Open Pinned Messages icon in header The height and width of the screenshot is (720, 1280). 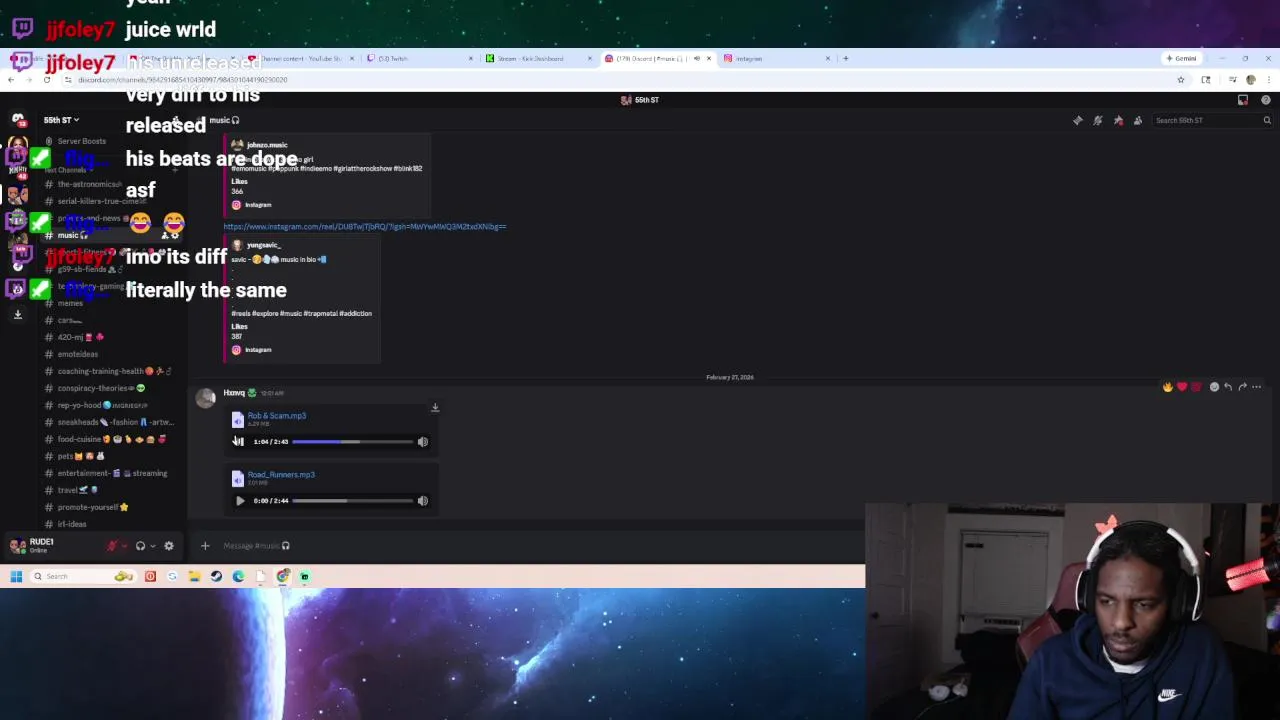pyautogui.click(x=1118, y=120)
